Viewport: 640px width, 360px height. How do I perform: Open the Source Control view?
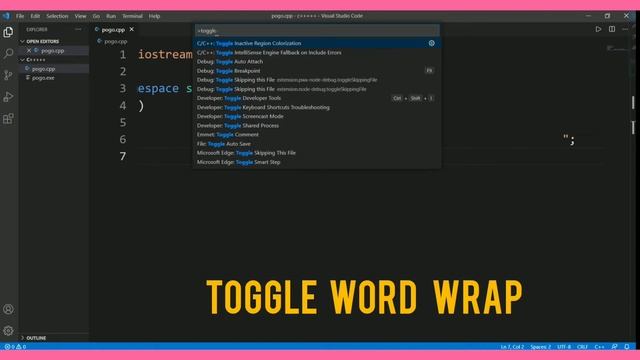[8, 75]
